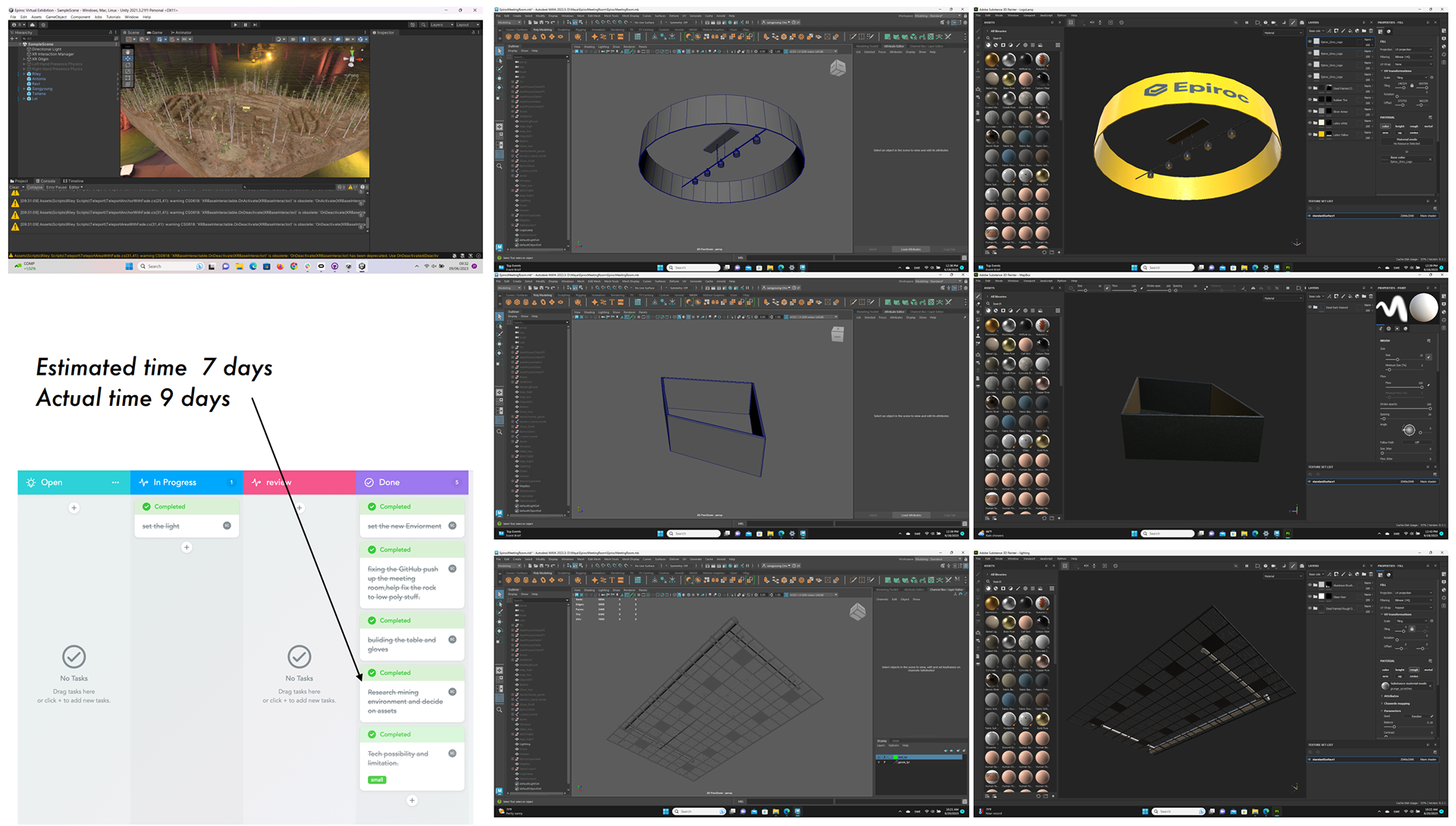Image resolution: width=1456 pixels, height=826 pixels.
Task: Open the Projection dropdown in Fill properties
Action: pos(1414,49)
